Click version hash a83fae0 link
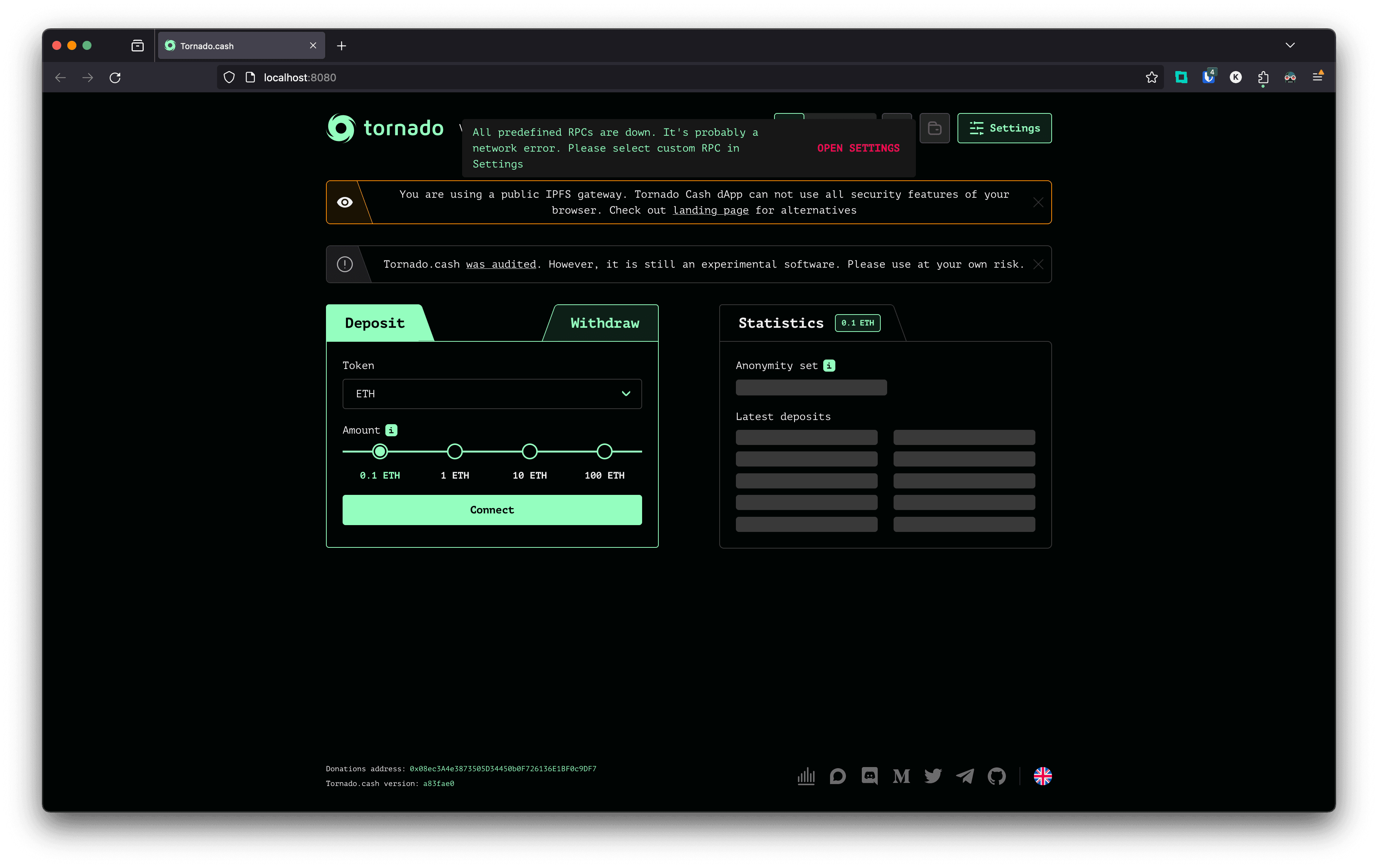This screenshot has width=1378, height=868. tap(438, 784)
